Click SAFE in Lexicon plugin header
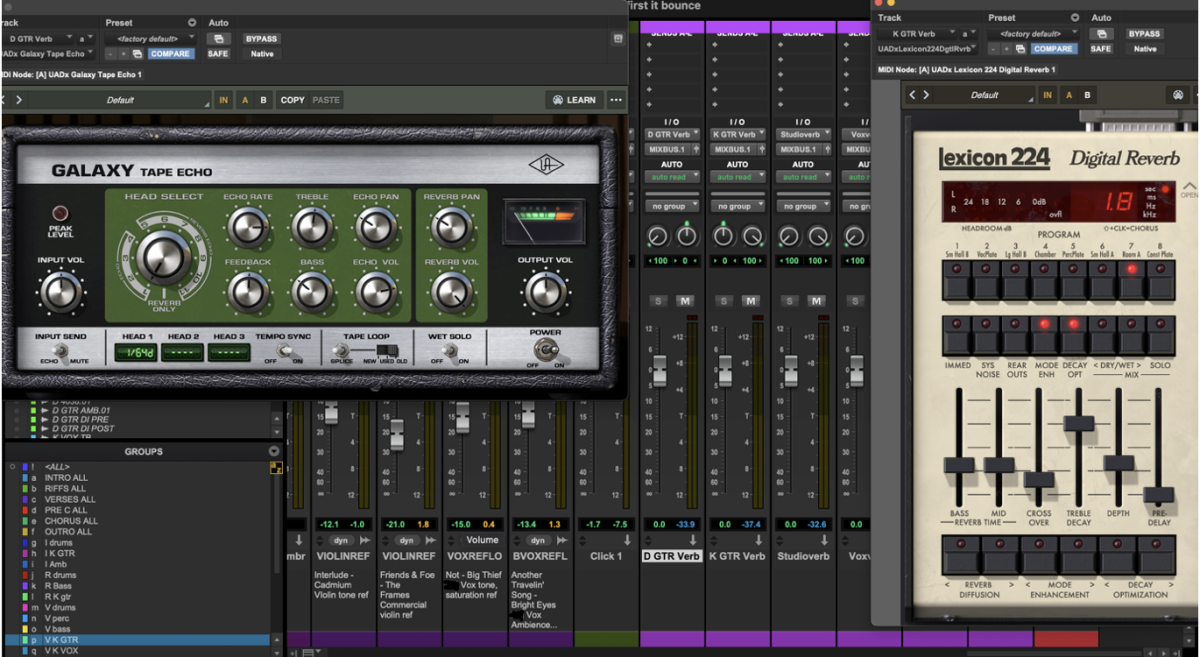The image size is (1200, 657). [x=1101, y=48]
